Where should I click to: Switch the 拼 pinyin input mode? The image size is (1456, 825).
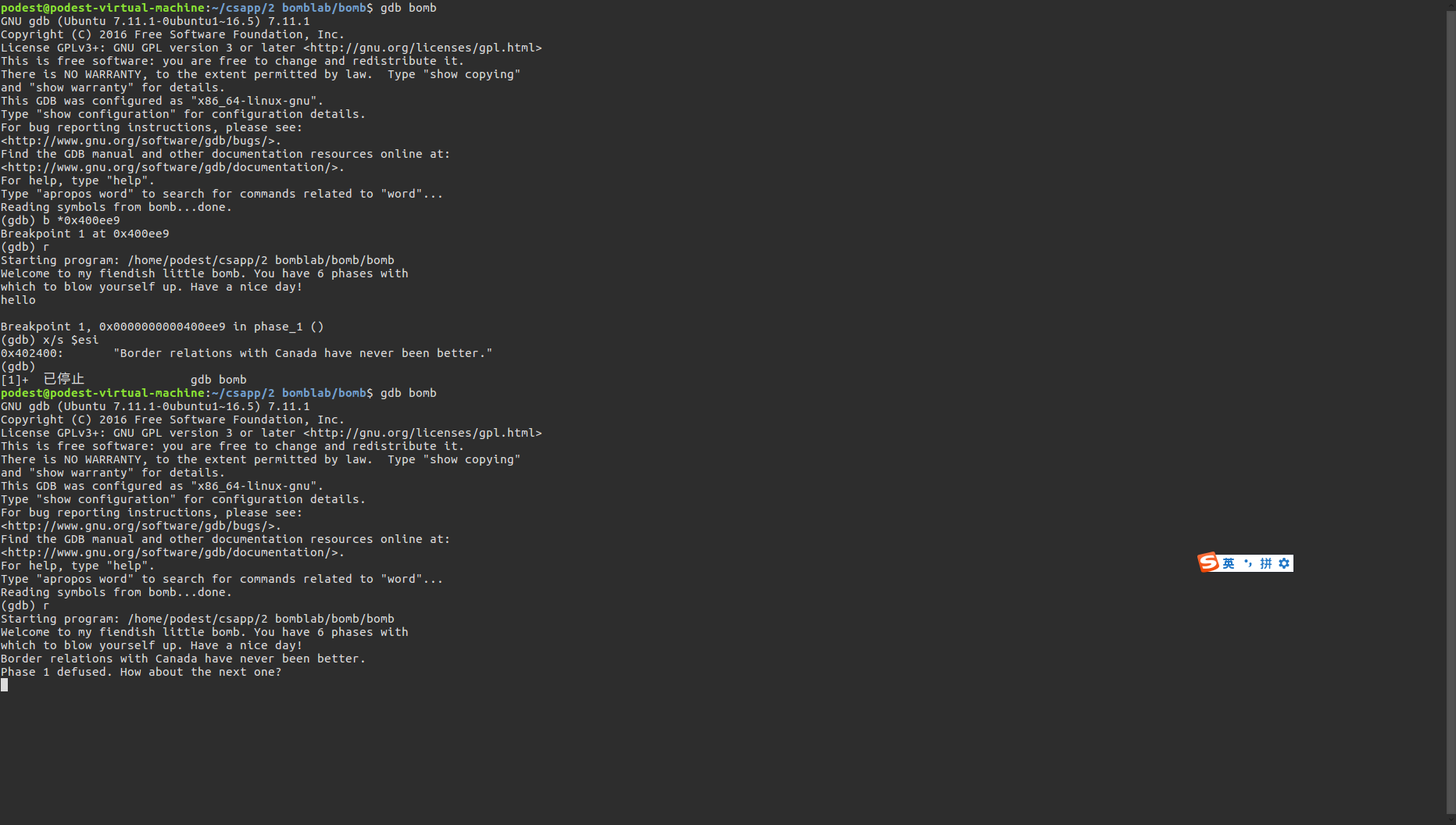1266,563
